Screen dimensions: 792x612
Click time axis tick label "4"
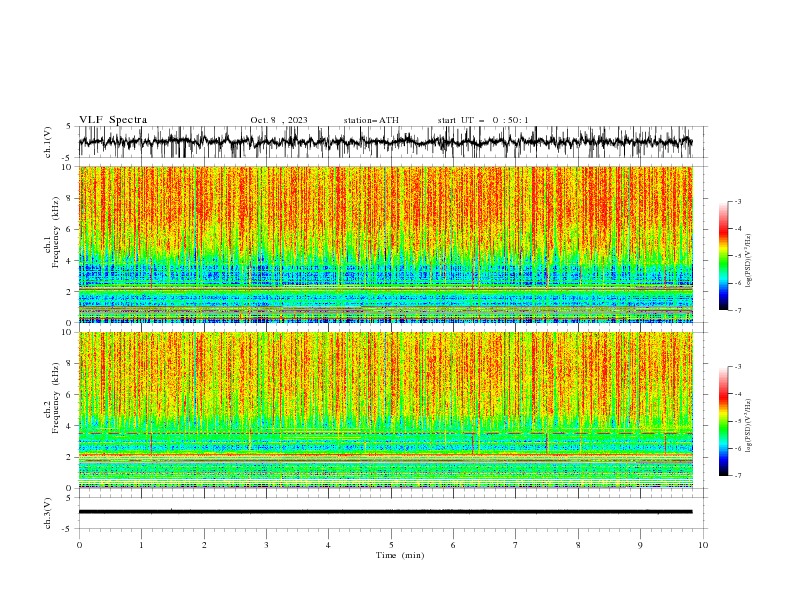329,545
